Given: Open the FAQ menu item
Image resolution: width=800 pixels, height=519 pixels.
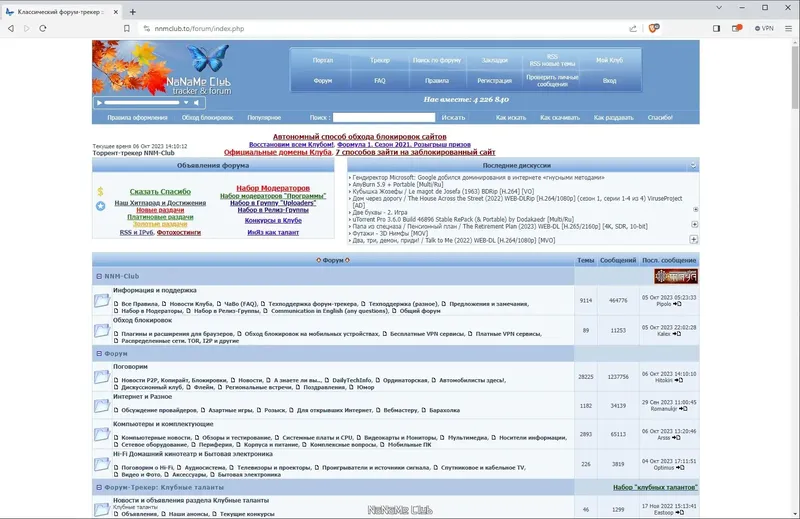Looking at the screenshot, I should pos(380,81).
